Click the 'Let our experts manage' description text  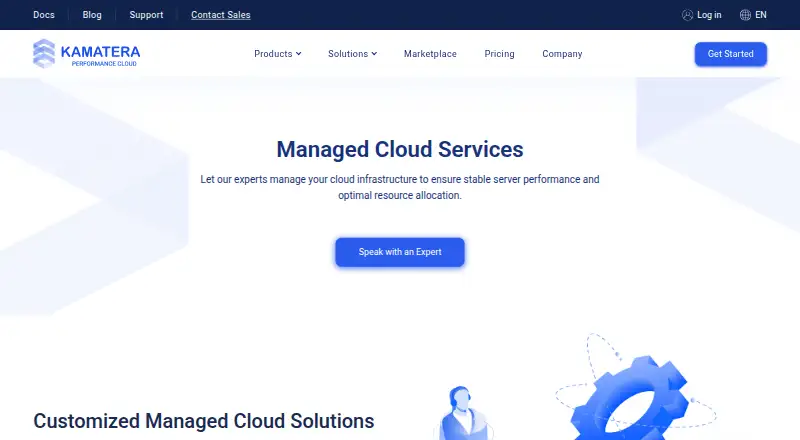pyautogui.click(x=400, y=187)
